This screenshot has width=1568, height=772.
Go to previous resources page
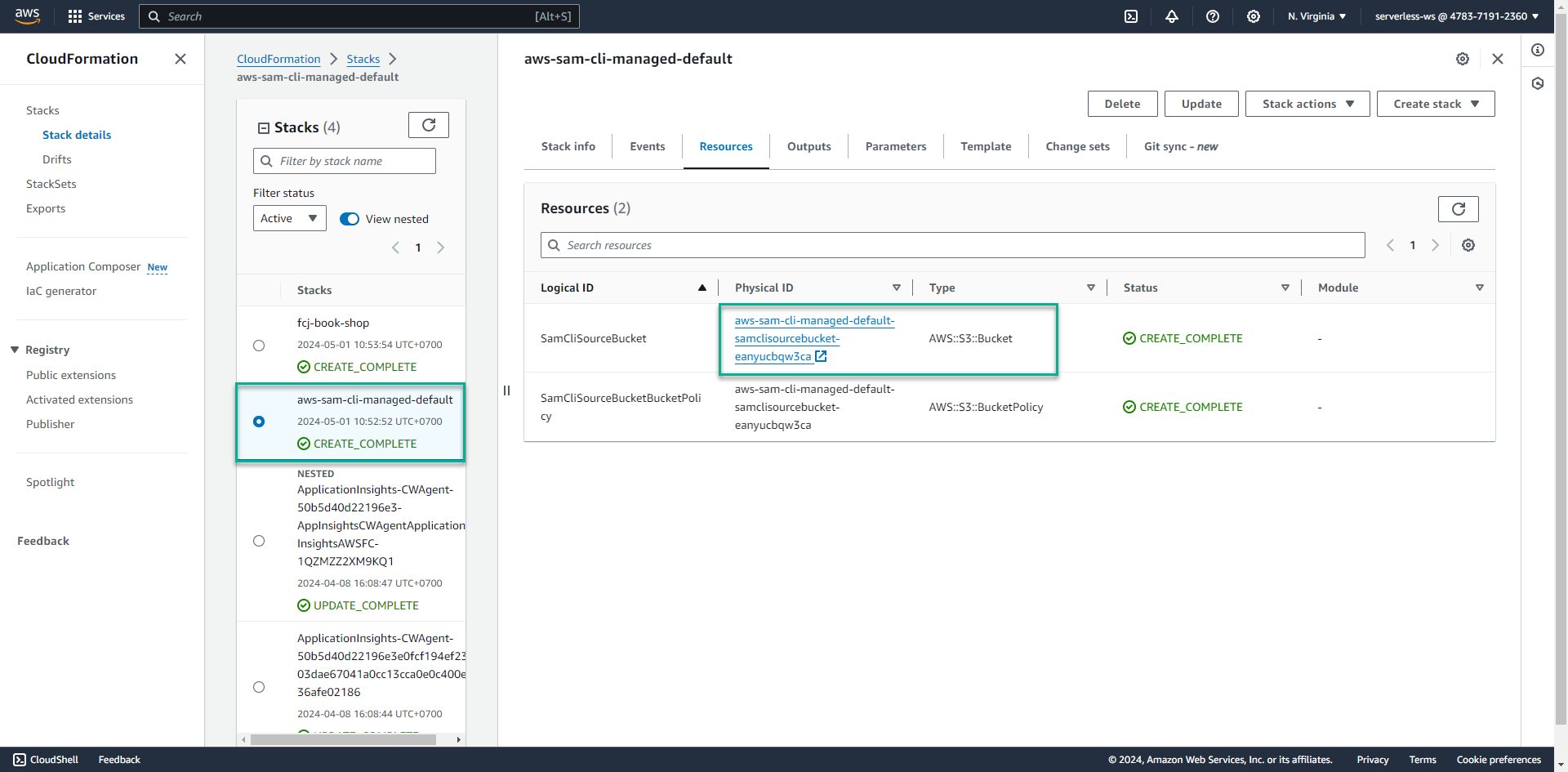point(1390,245)
